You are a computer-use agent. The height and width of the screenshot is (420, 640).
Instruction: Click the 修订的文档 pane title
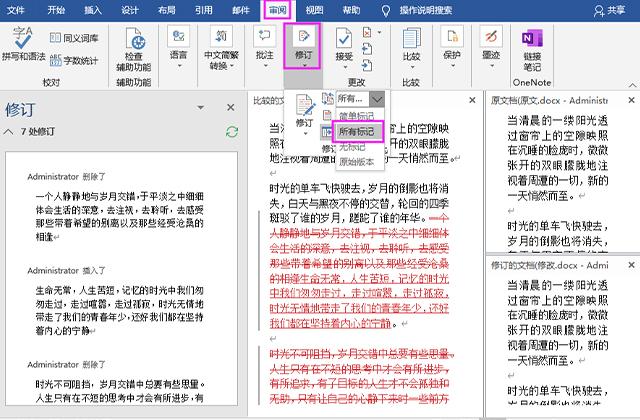click(x=549, y=265)
